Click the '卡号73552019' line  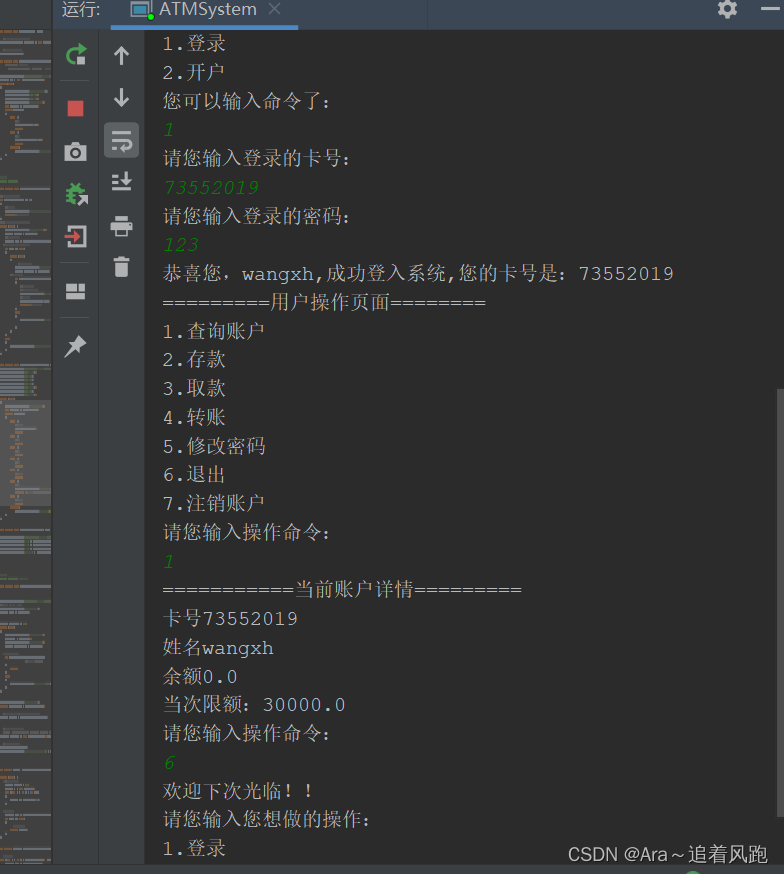click(x=230, y=619)
